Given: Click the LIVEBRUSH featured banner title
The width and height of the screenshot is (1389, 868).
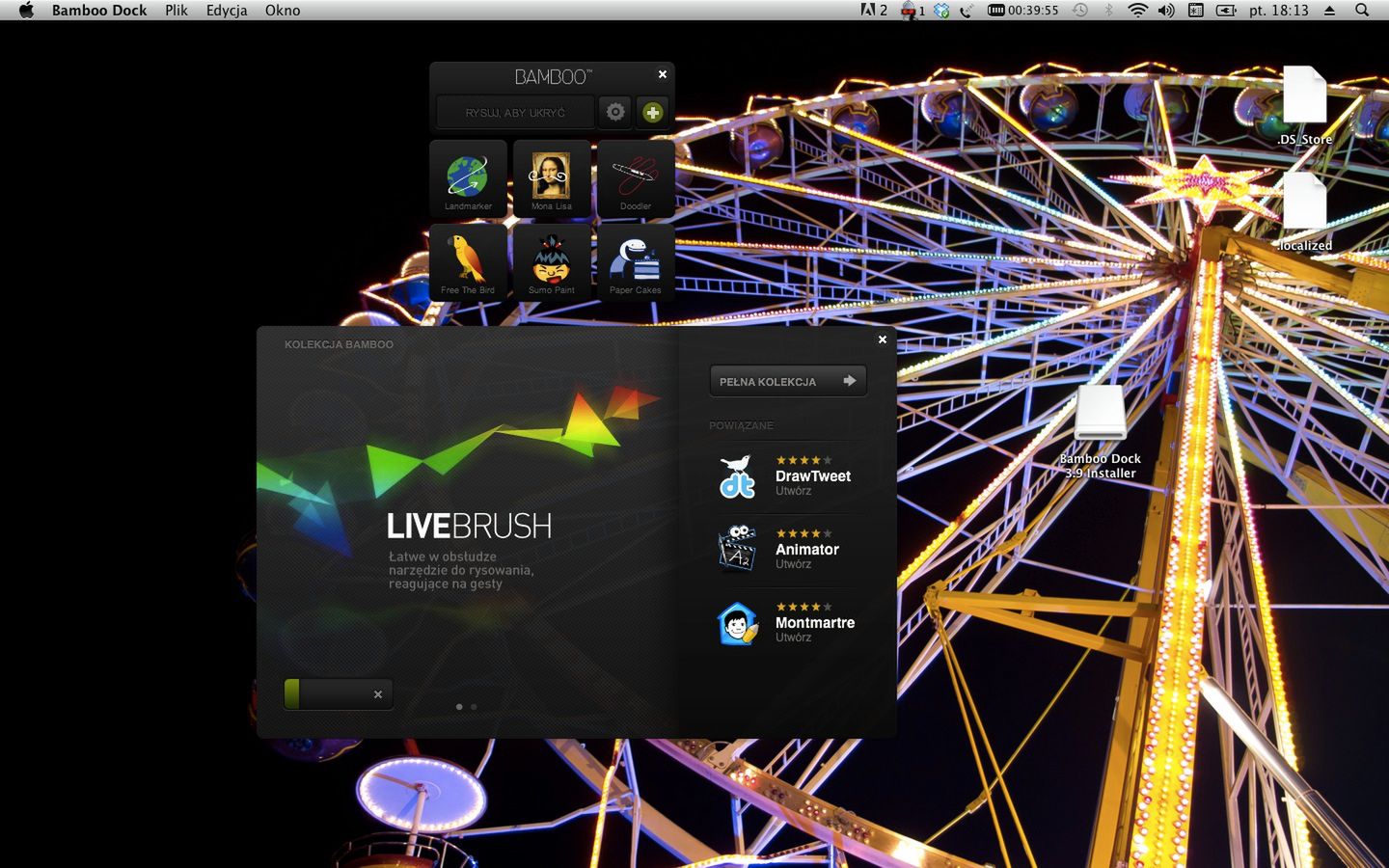Looking at the screenshot, I should pyautogui.click(x=470, y=526).
